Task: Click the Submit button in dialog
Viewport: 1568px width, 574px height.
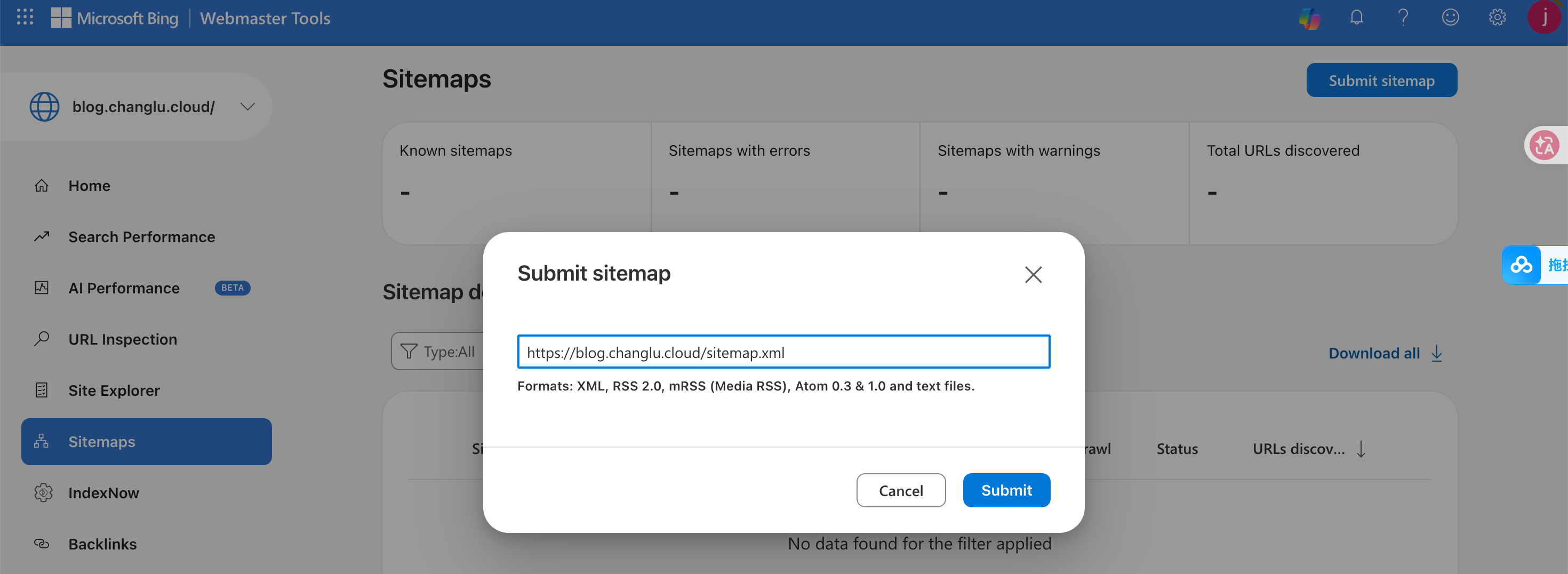Action: point(1006,490)
